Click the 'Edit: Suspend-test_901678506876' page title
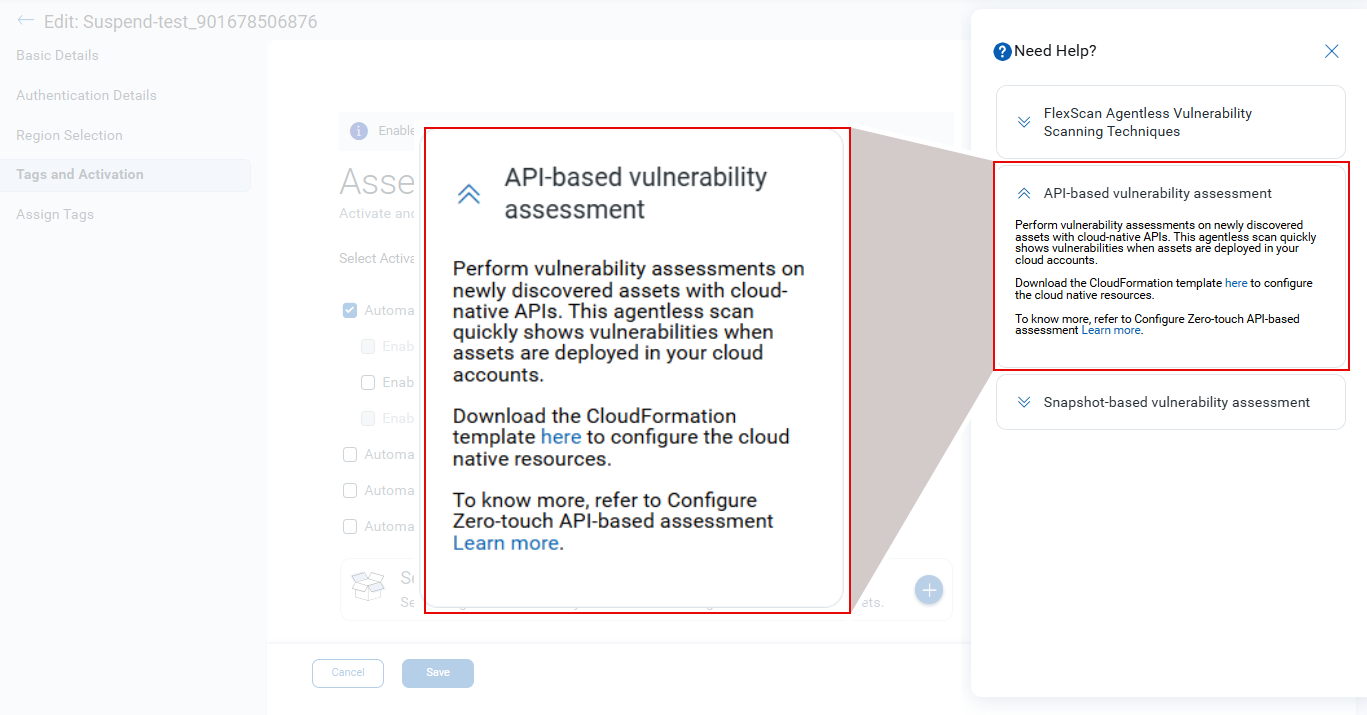 181,21
